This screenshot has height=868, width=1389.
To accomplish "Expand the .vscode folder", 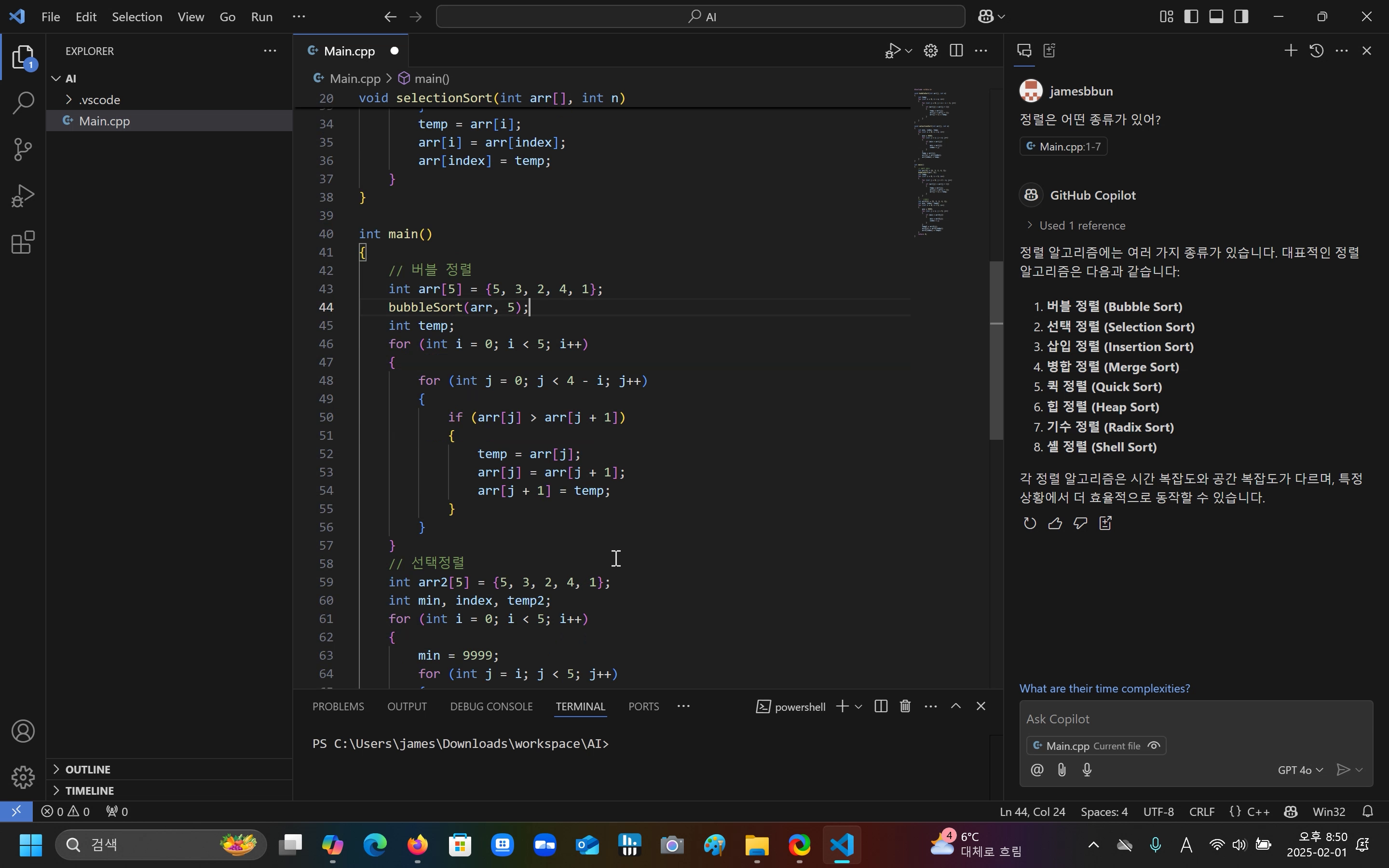I will (99, 100).
